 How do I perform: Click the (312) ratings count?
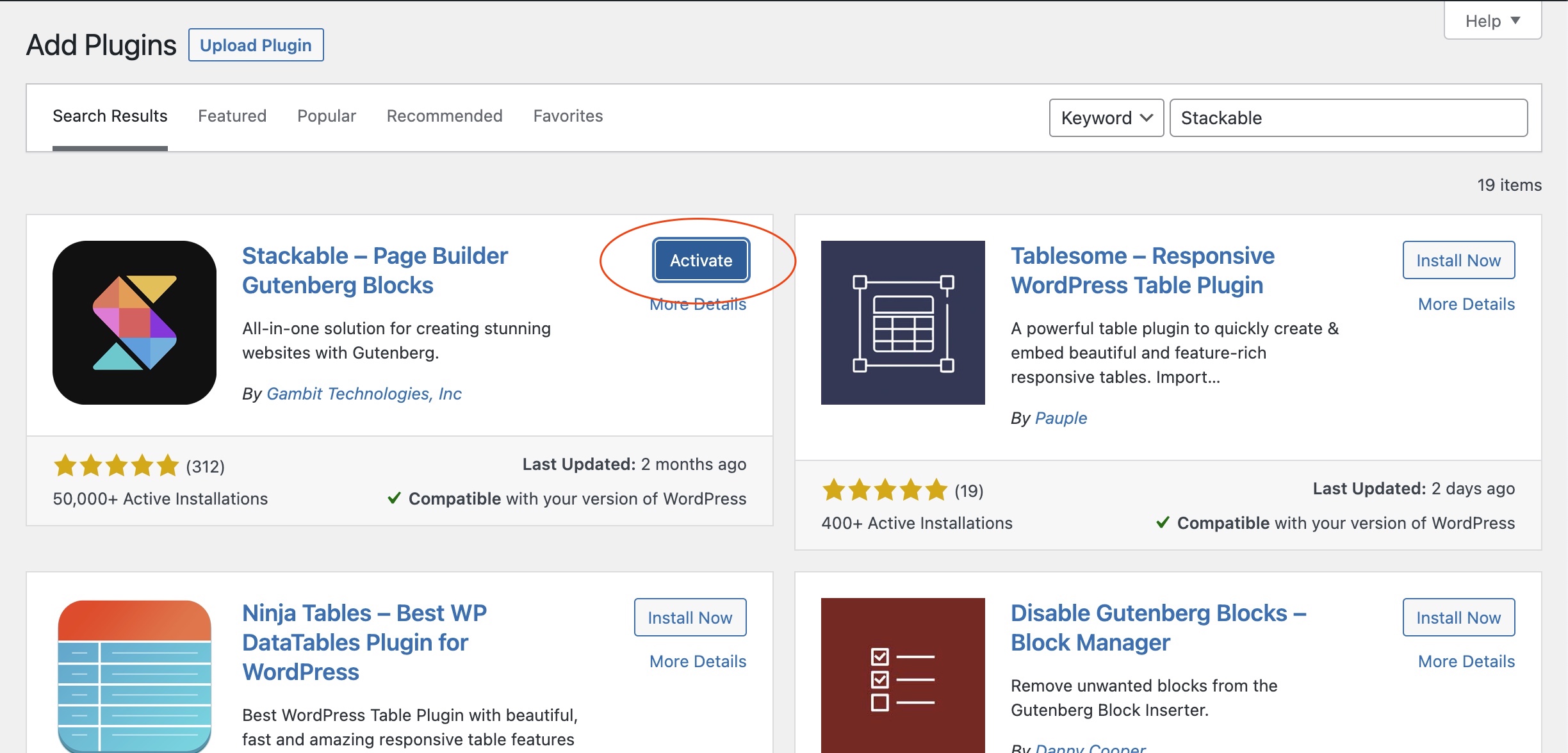tap(205, 466)
